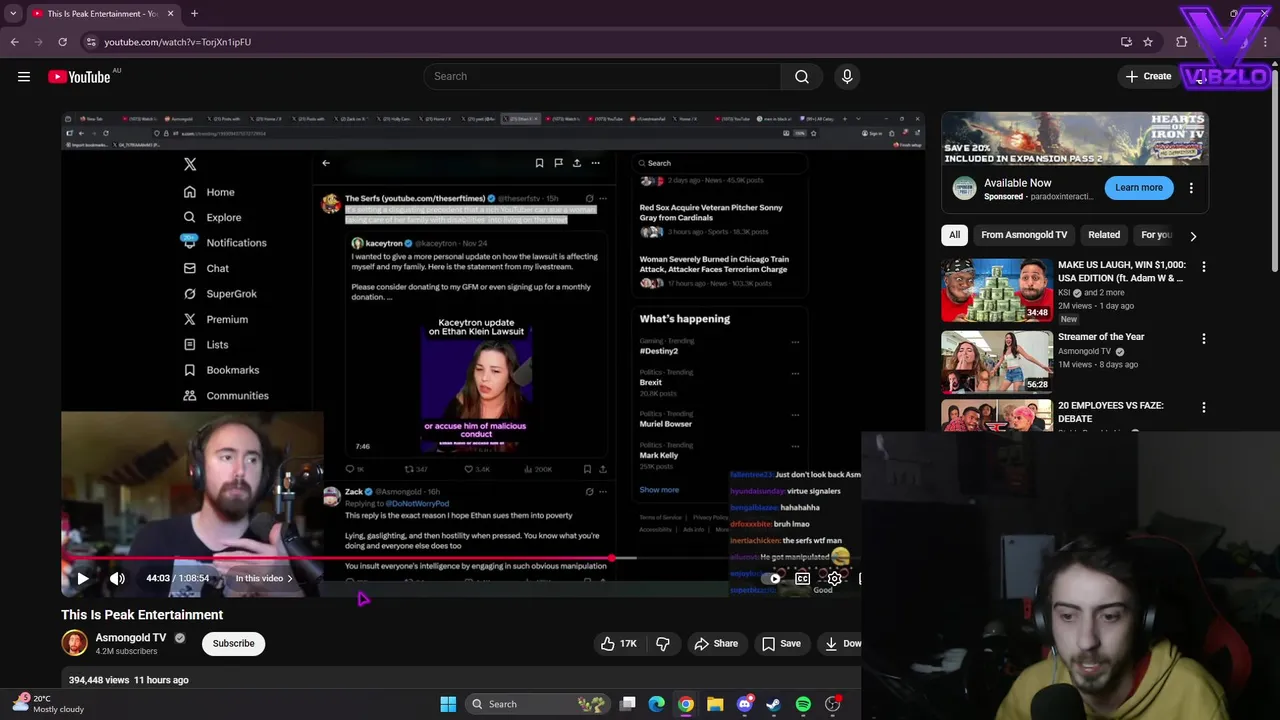Open the Chrome extensions puzzle icon
Screen dimensions: 1280x720
point(1182,42)
